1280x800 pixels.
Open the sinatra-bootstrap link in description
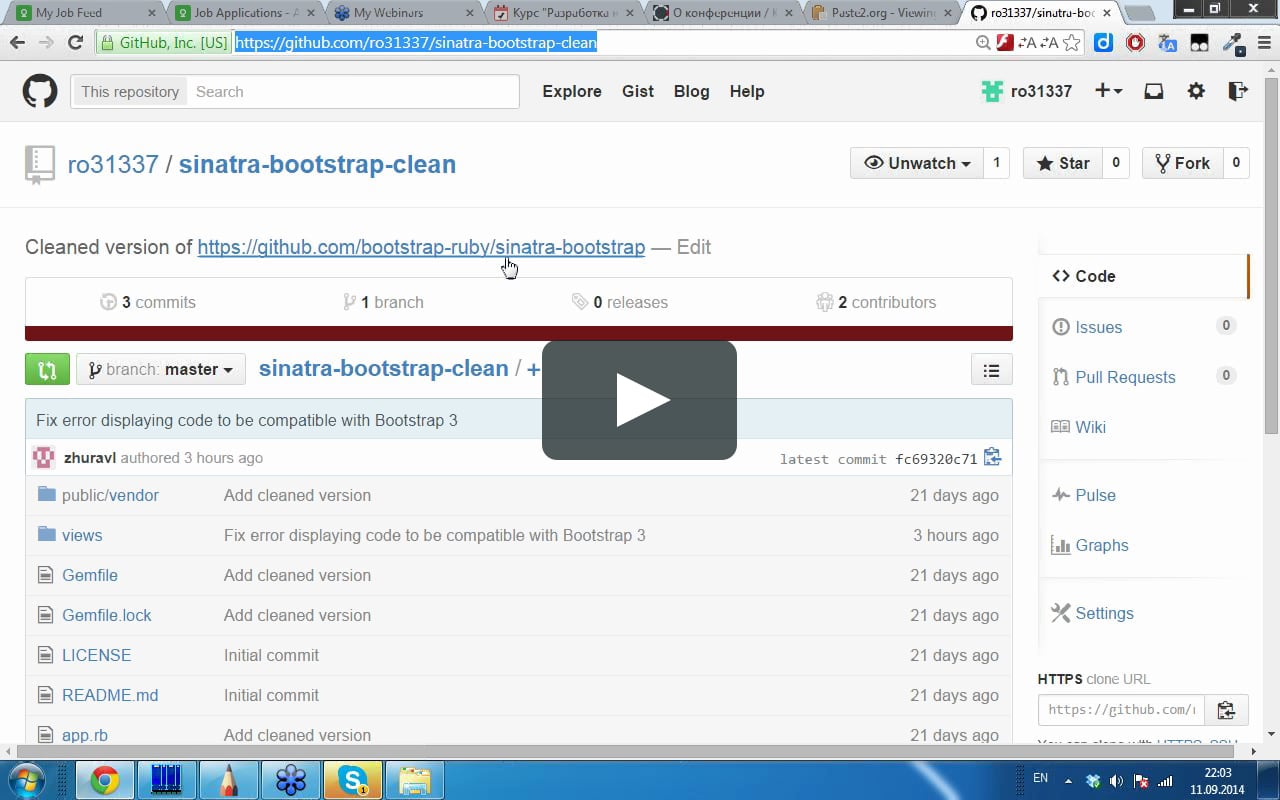tap(421, 247)
